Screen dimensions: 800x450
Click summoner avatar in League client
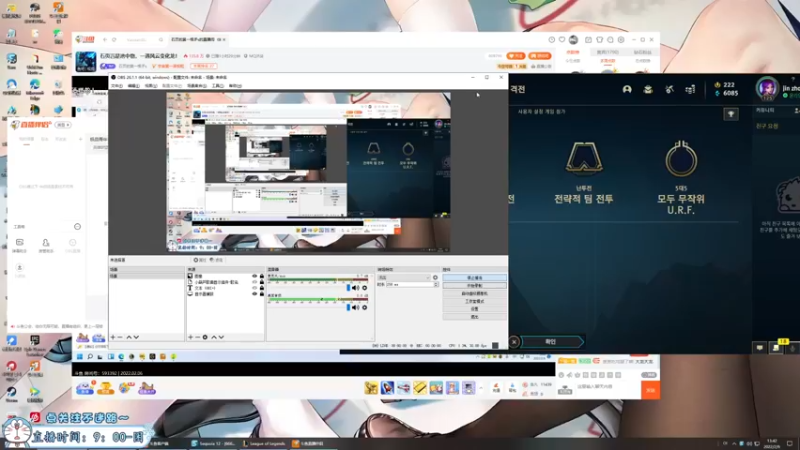pyautogui.click(x=767, y=88)
